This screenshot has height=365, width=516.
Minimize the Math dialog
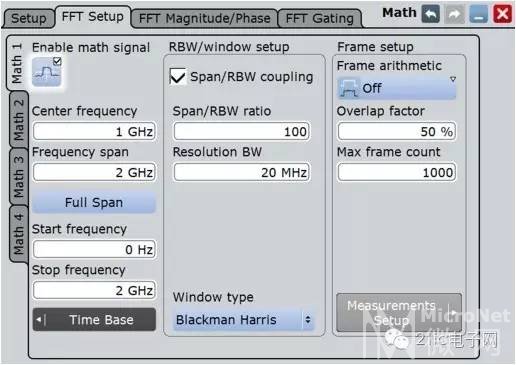[x=479, y=14]
